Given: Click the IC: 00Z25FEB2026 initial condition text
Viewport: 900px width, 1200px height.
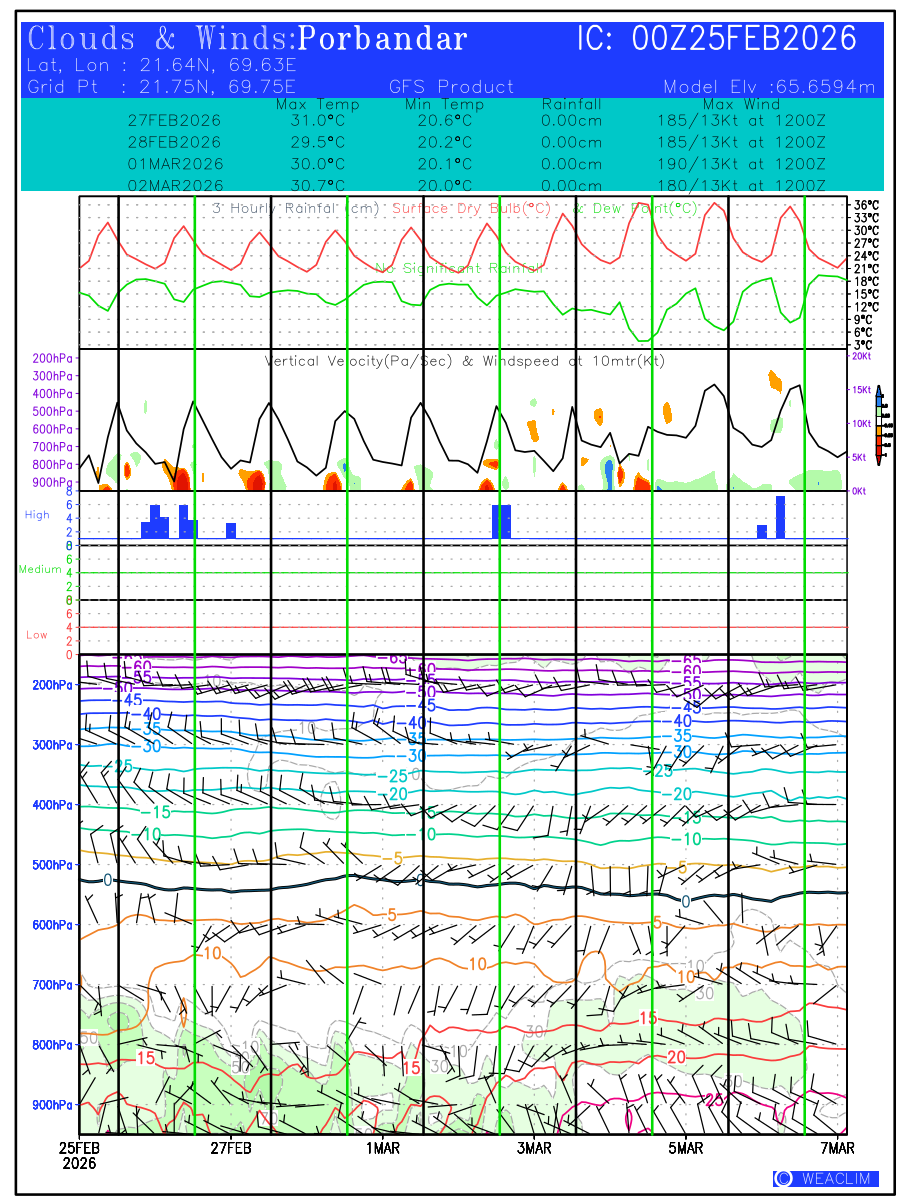Looking at the screenshot, I should pos(717,39).
